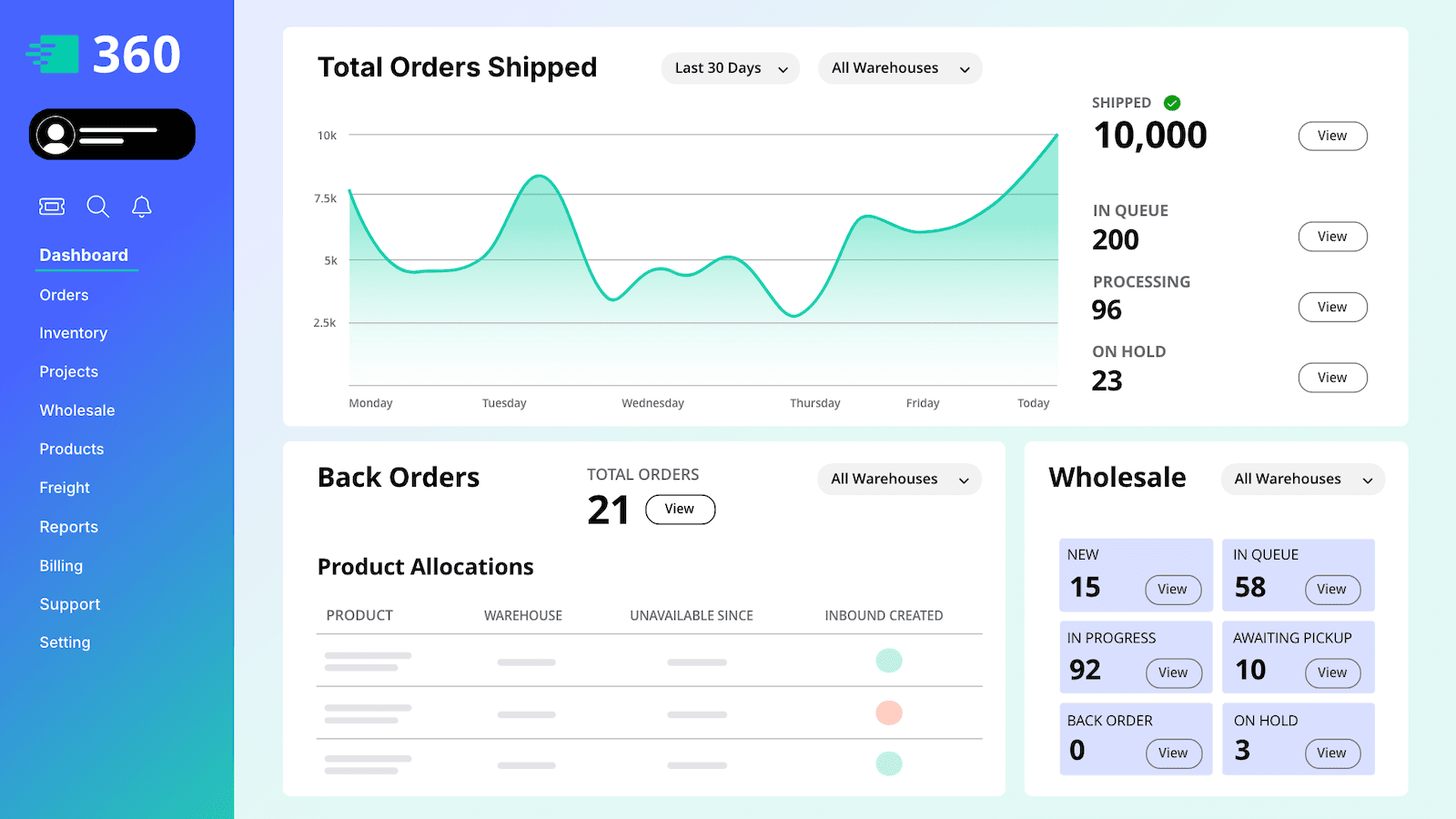Open the Billing section from sidebar
Screen dimensions: 1456x819
(61, 565)
